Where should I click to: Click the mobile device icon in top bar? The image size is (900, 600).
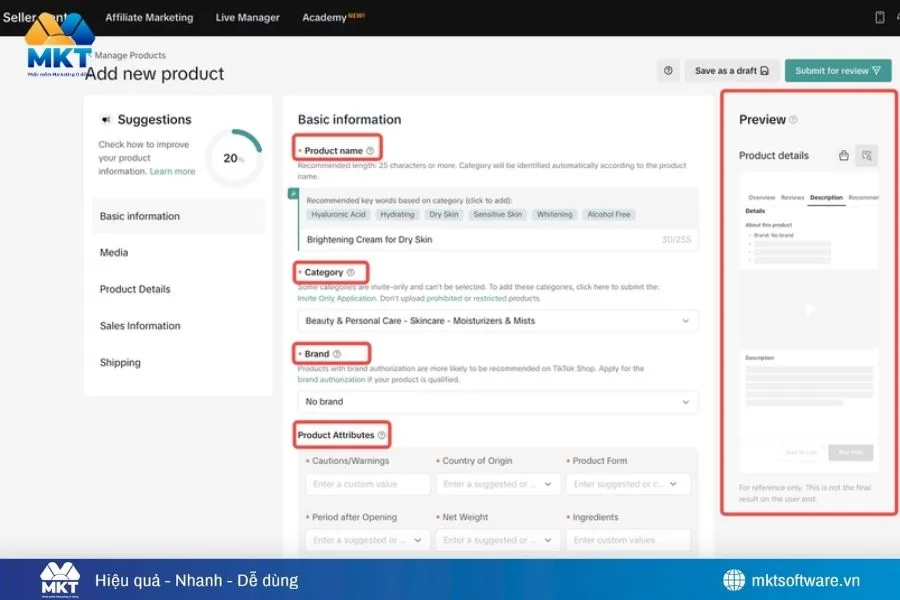coord(880,17)
